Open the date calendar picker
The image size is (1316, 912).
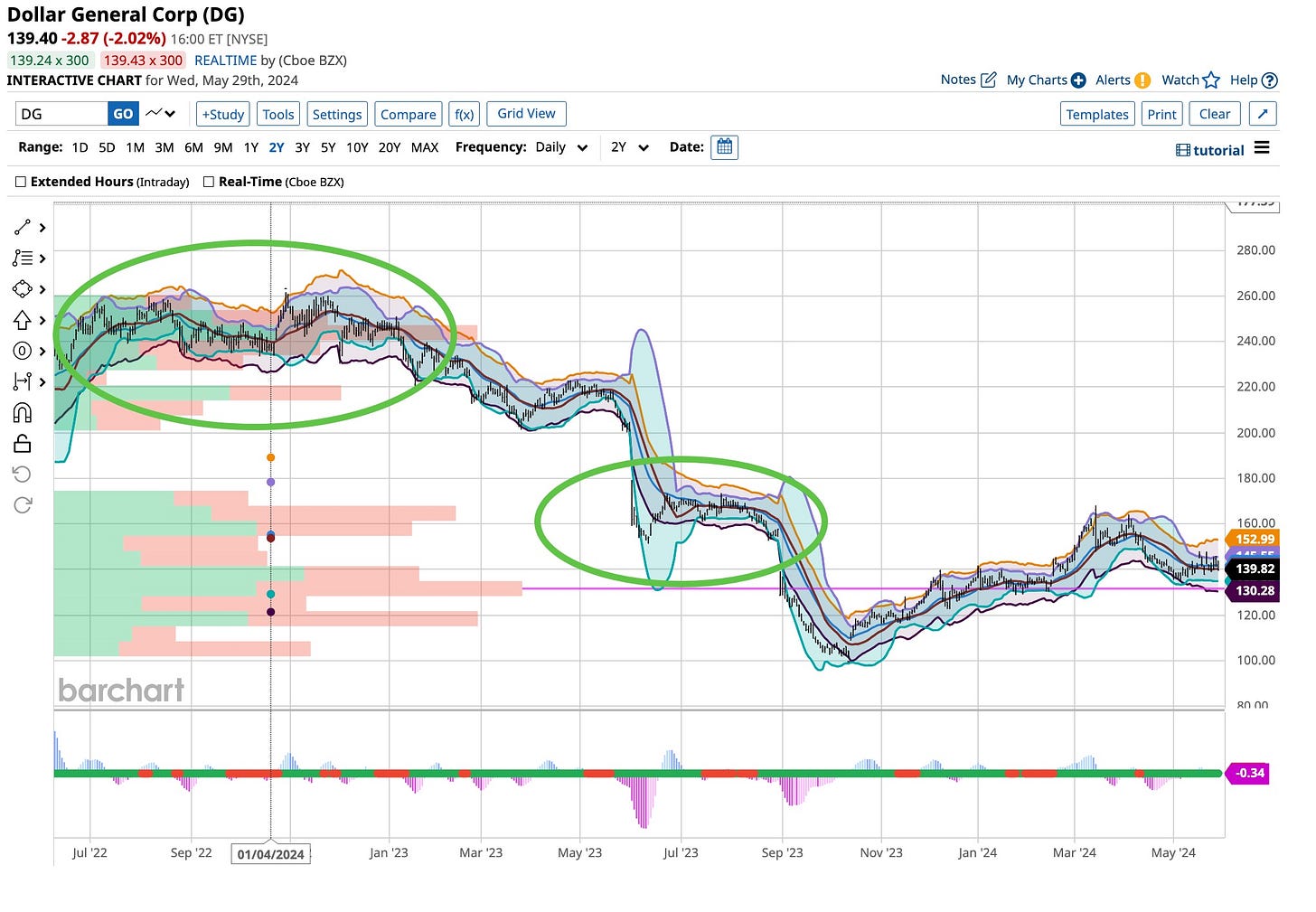[724, 147]
